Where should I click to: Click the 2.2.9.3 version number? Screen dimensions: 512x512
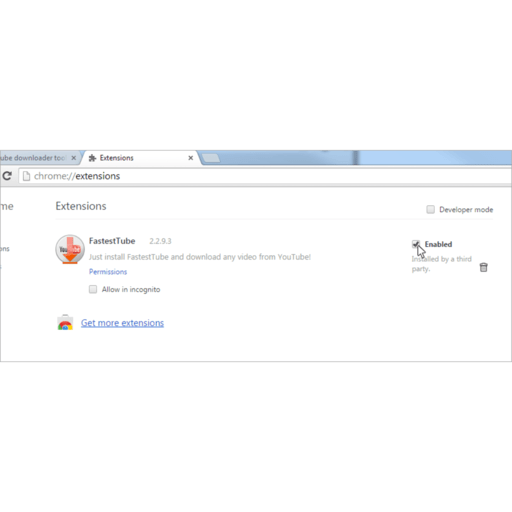tap(160, 241)
